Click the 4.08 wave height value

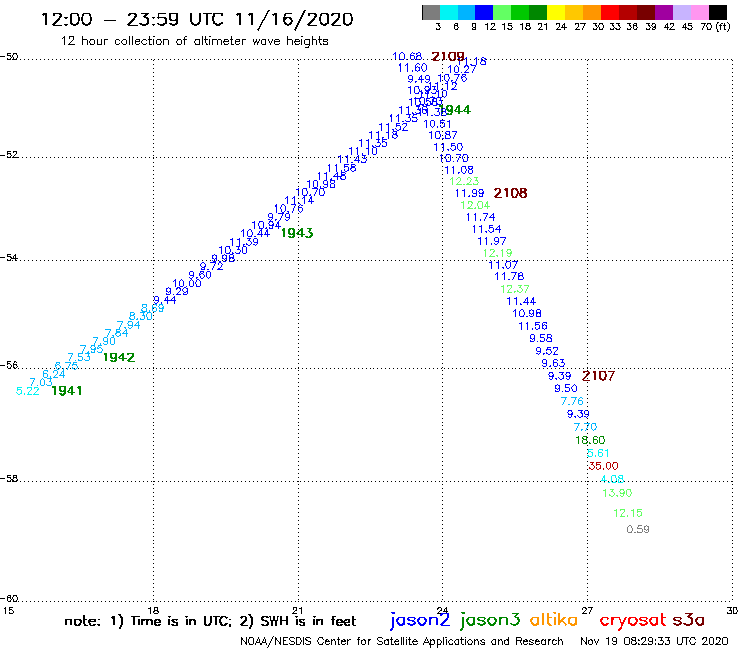point(612,479)
